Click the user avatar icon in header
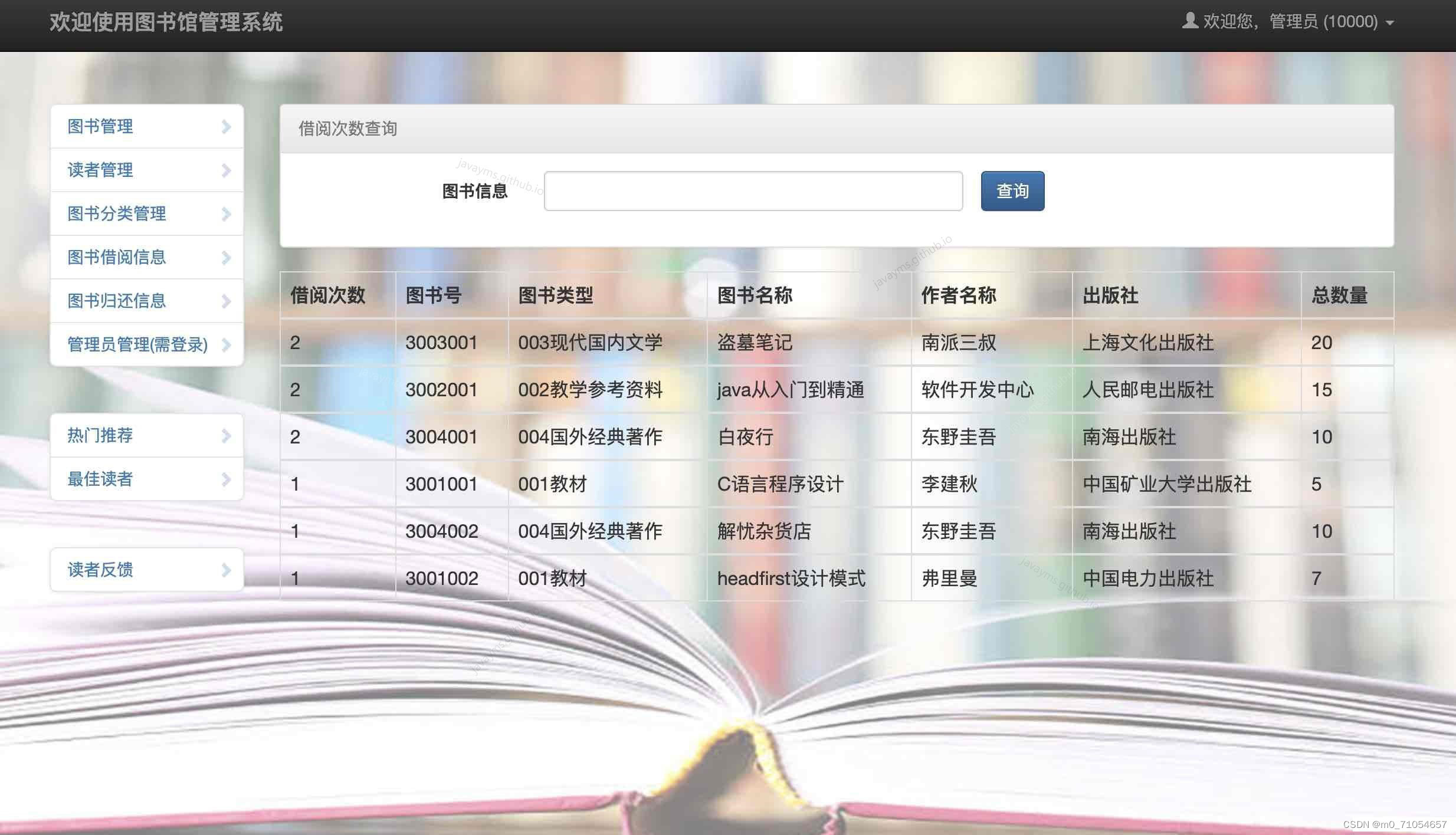Image resolution: width=1456 pixels, height=835 pixels. pyautogui.click(x=1190, y=21)
